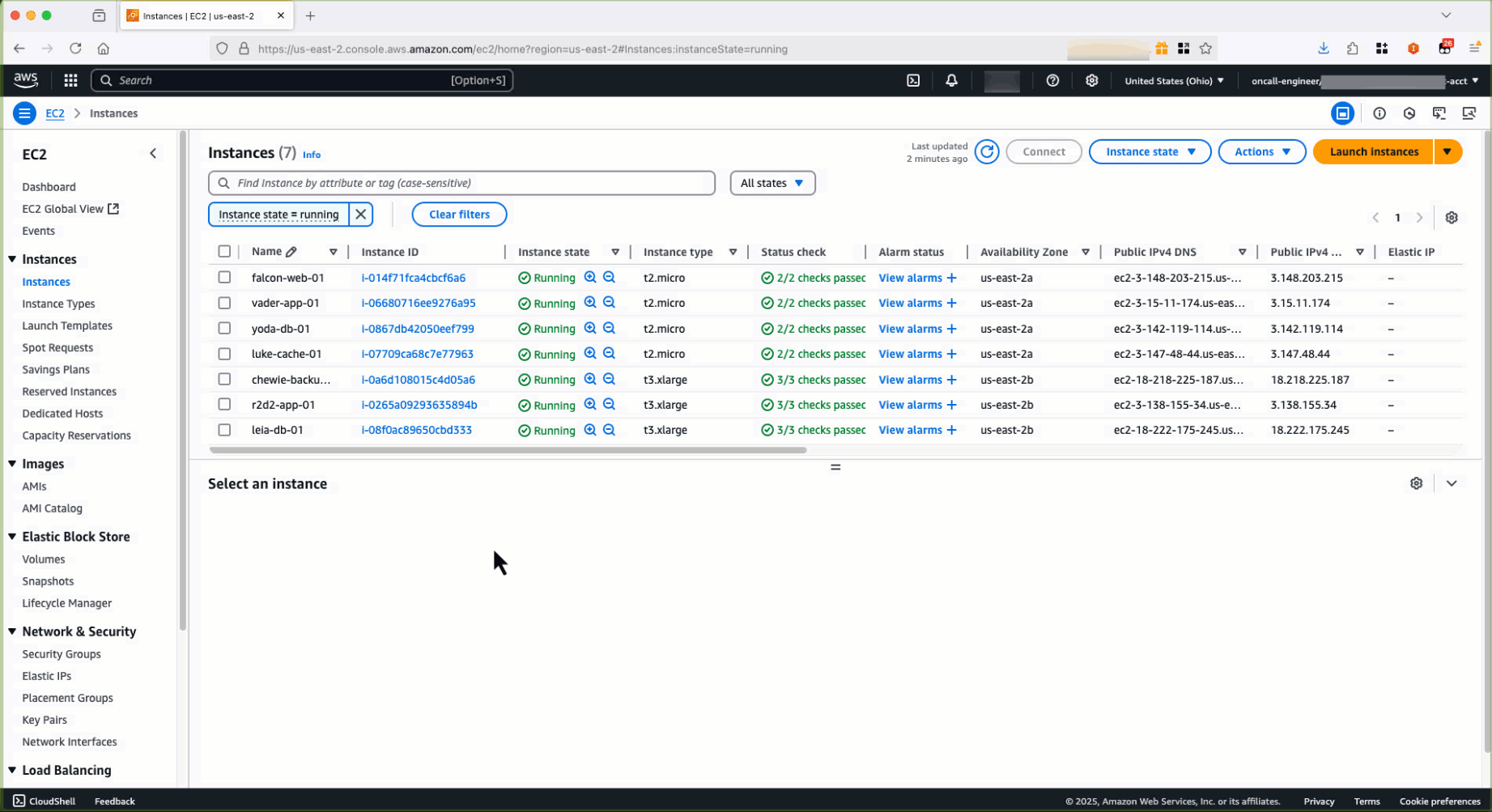
Task: Open the Actions dropdown
Action: [1260, 151]
